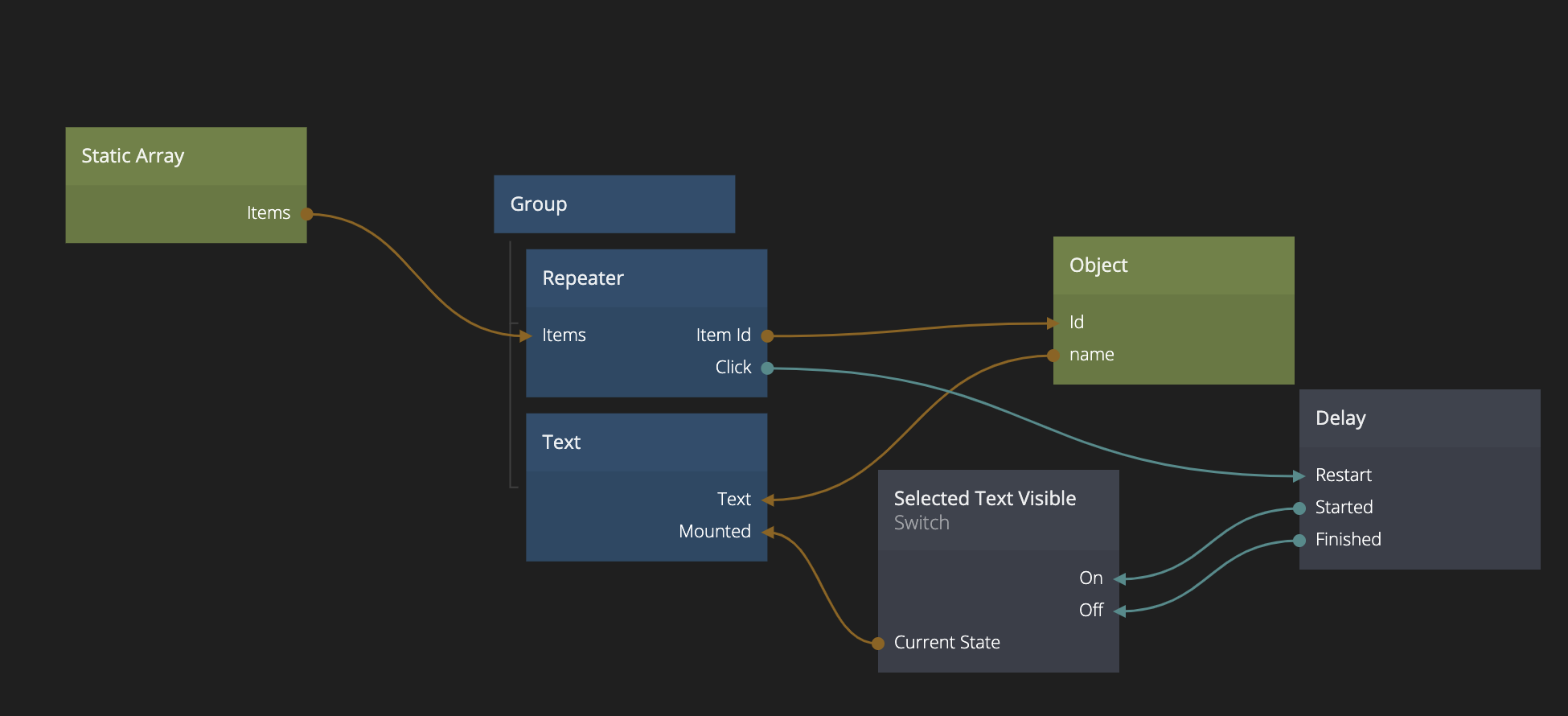Click the Items input on Repeater node
This screenshot has height=716, width=1568.
click(x=563, y=335)
